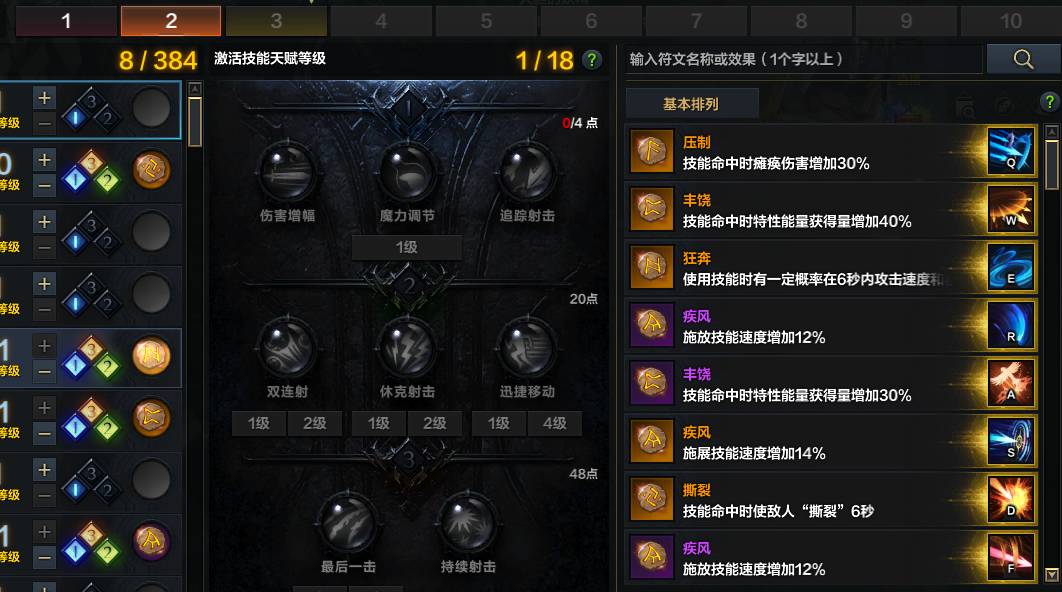The height and width of the screenshot is (592, 1062).
Task: Click the 4级 button under 迅捷移动
Action: [555, 423]
